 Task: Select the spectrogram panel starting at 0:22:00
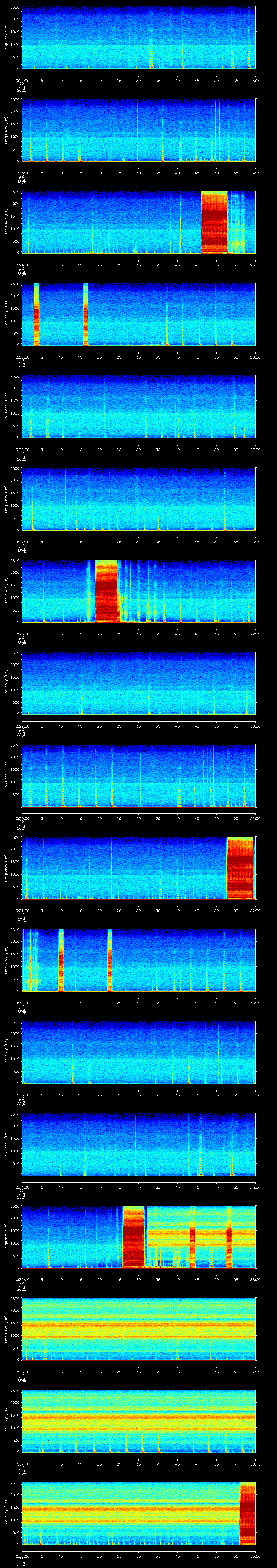click(138, 38)
